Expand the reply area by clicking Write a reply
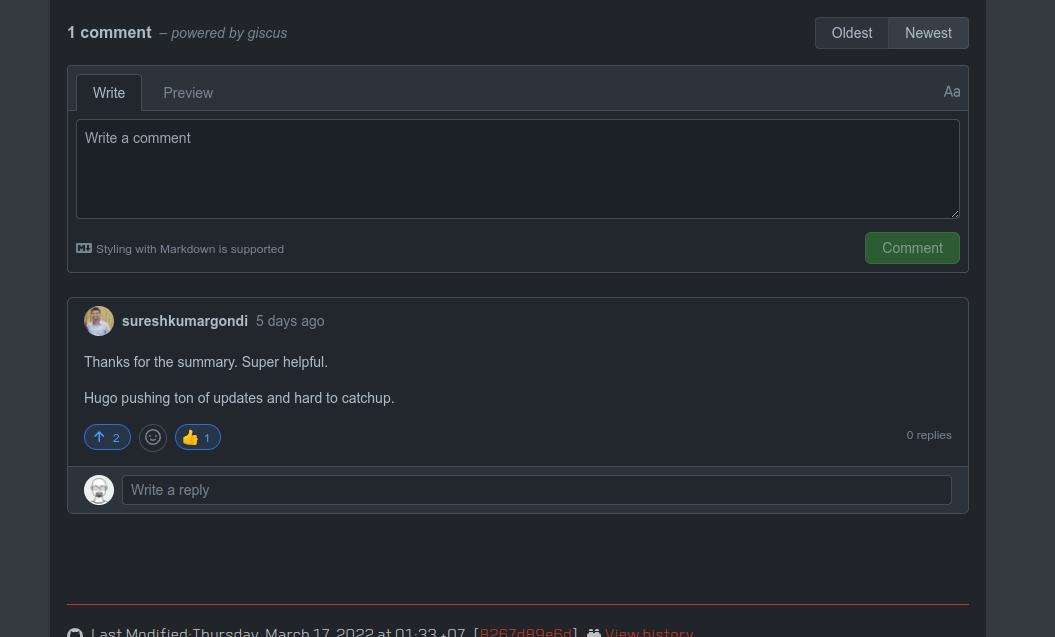1055x637 pixels. pyautogui.click(x=536, y=489)
